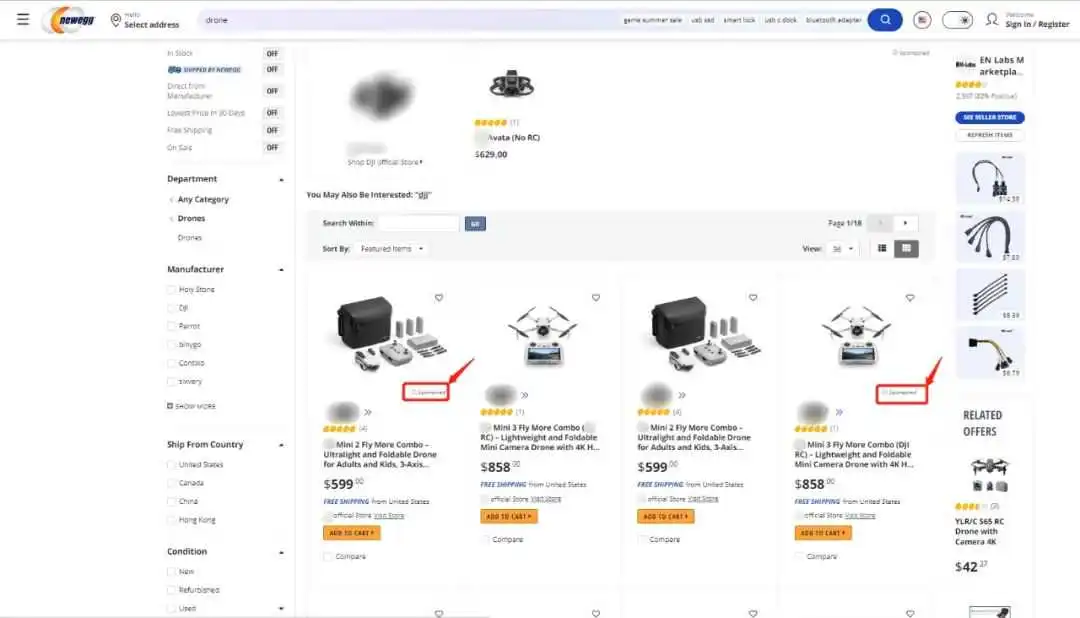This screenshot has height=618, width=1080.
Task: Open the hamburger main menu
Action: tap(23, 19)
